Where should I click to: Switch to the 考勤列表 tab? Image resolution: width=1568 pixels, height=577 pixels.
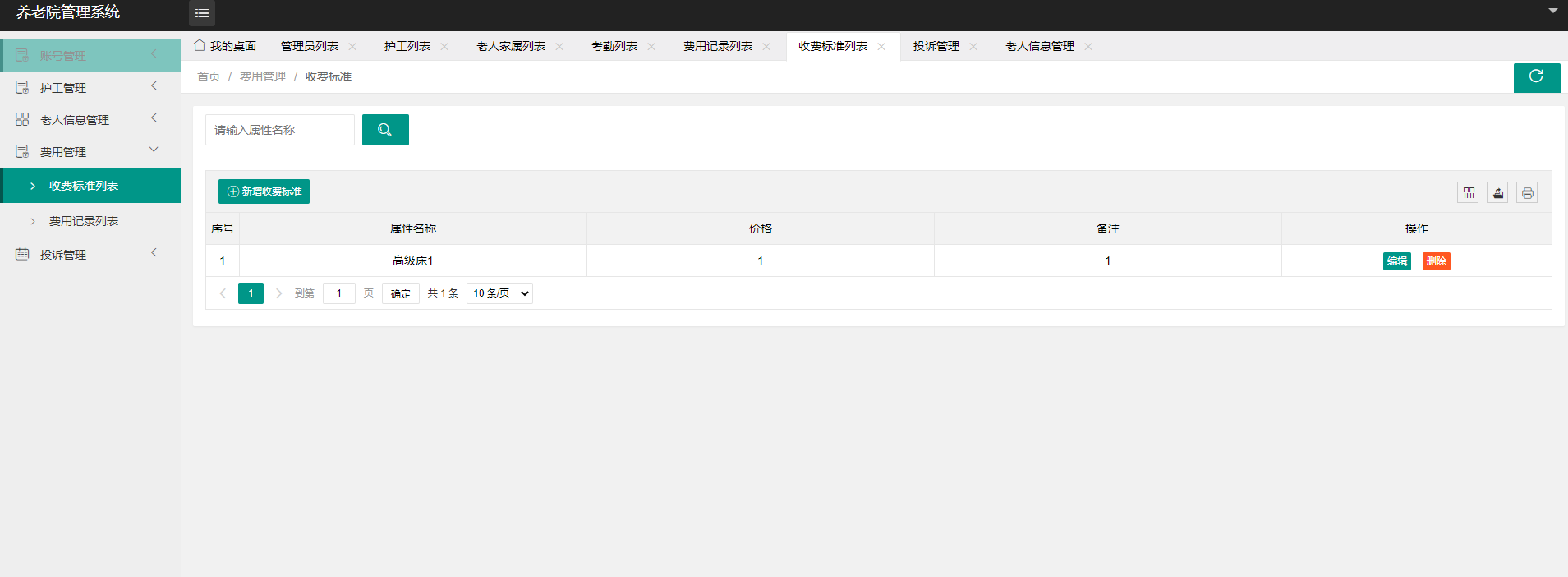(x=614, y=46)
